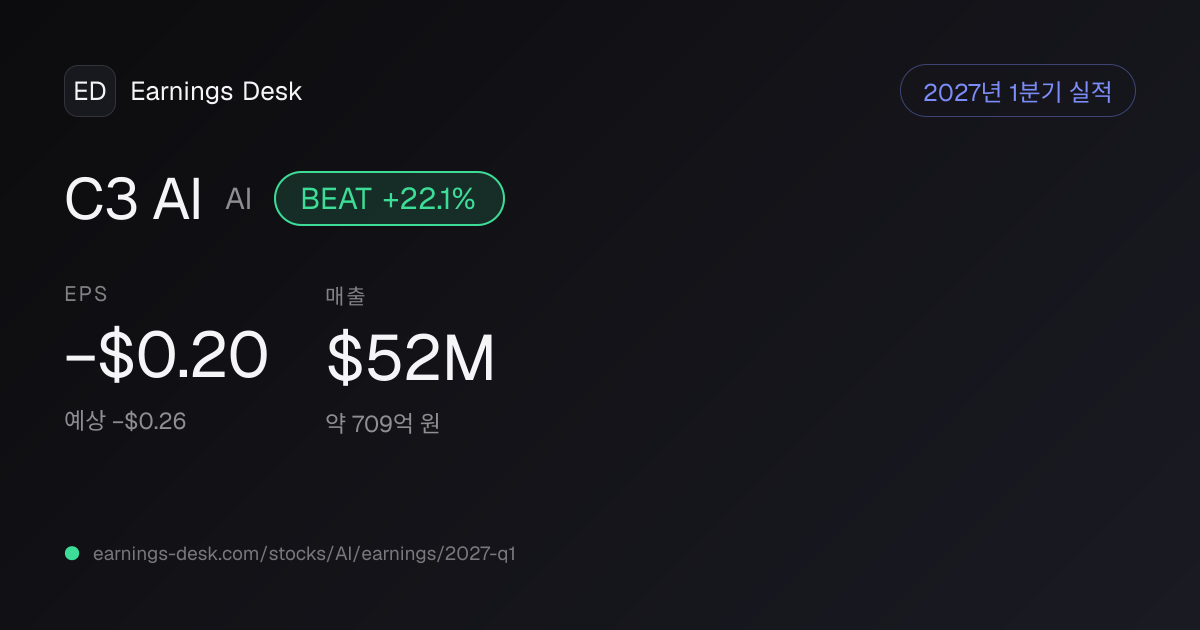Click the BEAT word in green badge
This screenshot has height=630, width=1200.
336,199
